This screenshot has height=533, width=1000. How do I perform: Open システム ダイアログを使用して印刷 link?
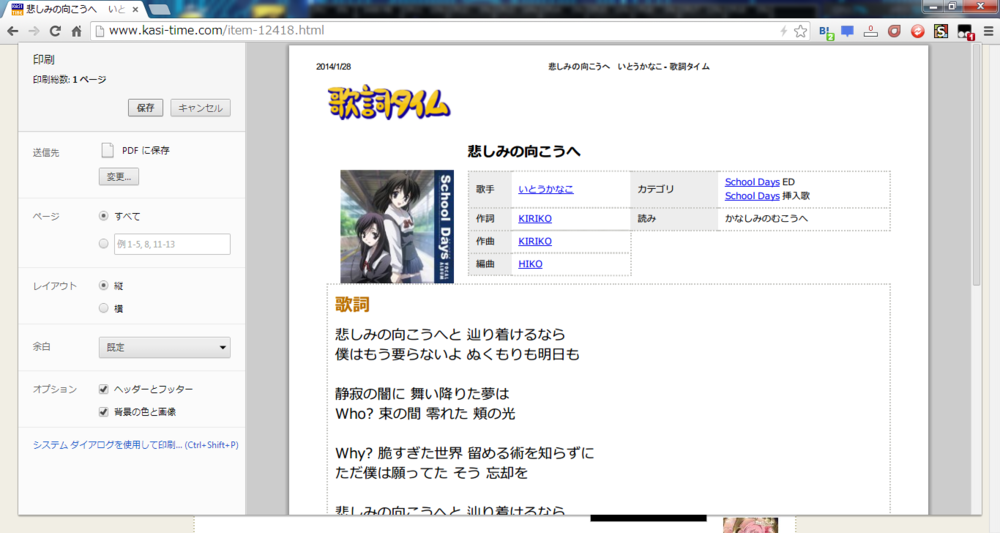pyautogui.click(x=135, y=445)
